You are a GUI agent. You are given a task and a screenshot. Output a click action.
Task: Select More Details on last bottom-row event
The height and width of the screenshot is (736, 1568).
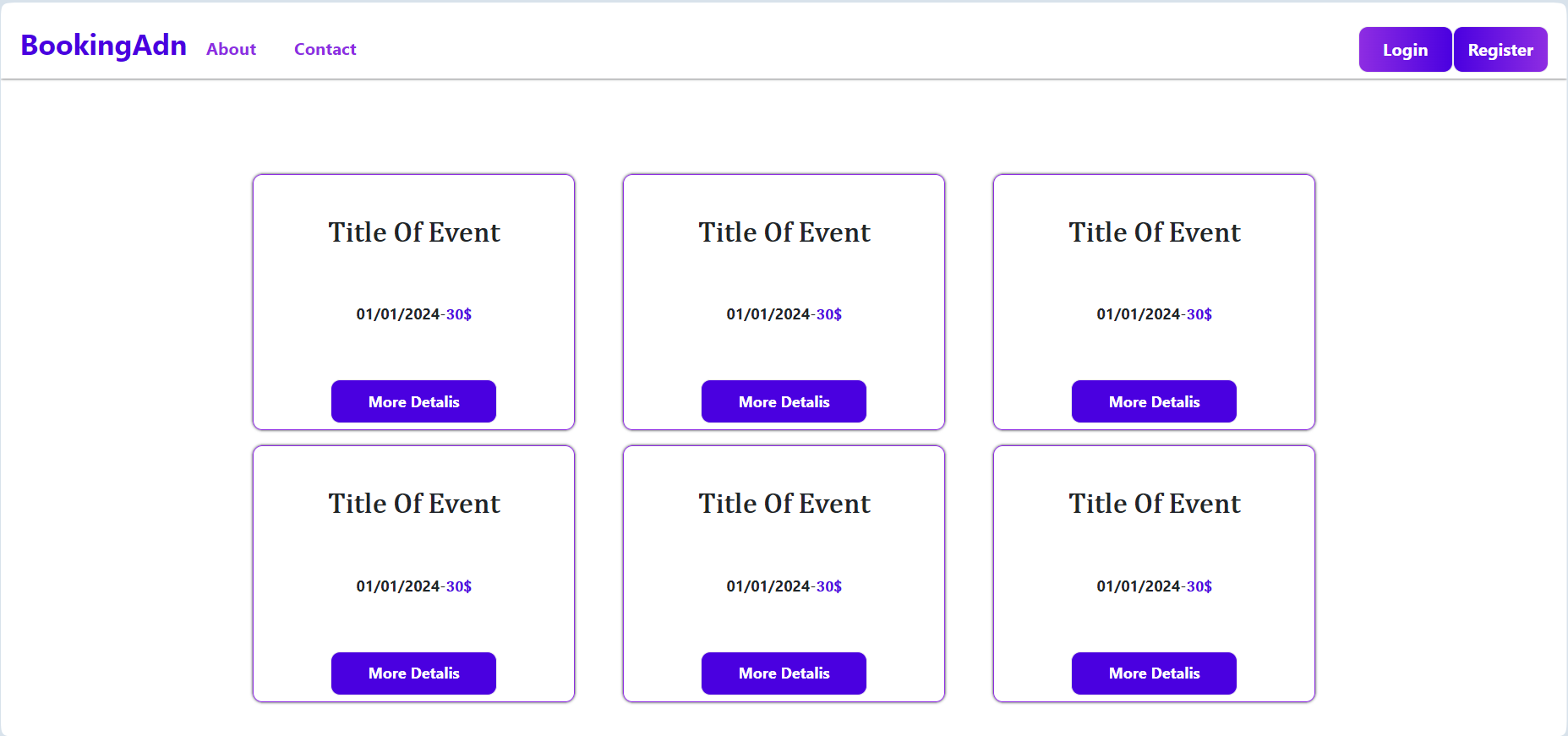coord(1154,673)
